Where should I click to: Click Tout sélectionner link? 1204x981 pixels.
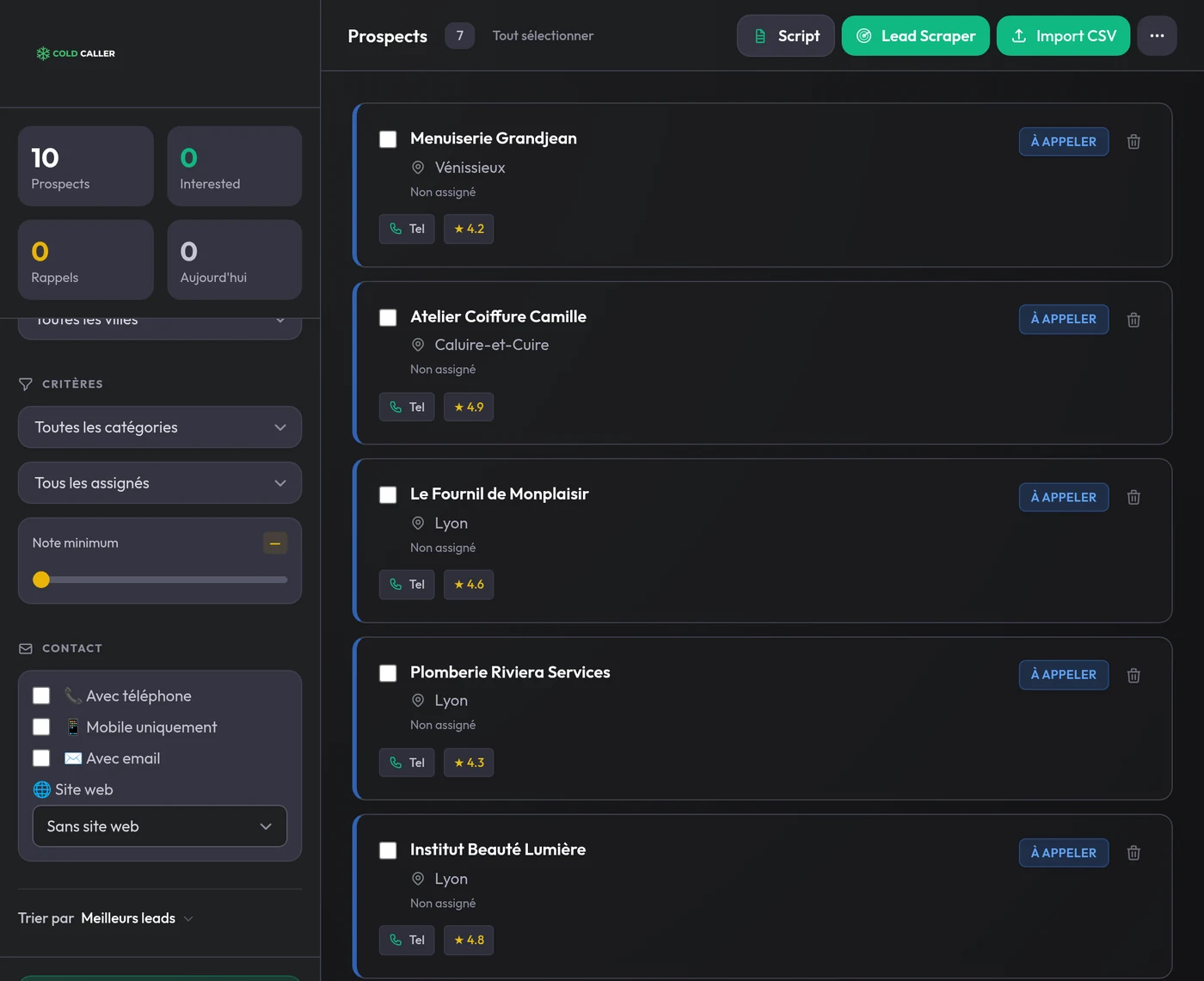point(543,35)
